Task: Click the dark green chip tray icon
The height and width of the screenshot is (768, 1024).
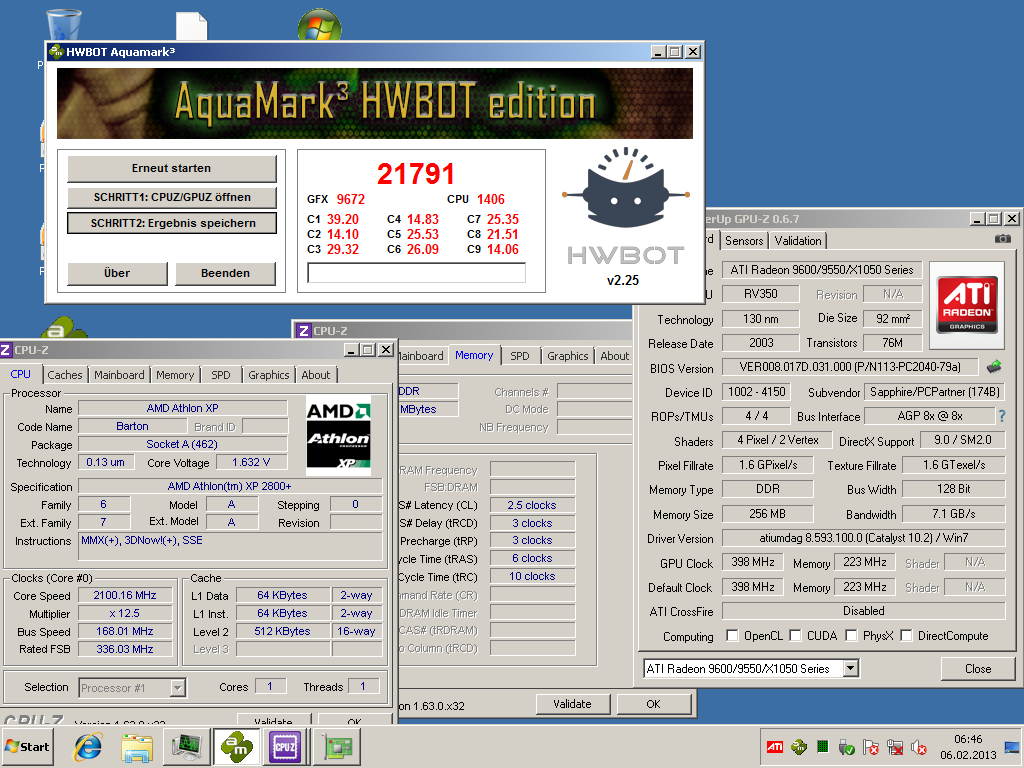Action: (x=823, y=746)
